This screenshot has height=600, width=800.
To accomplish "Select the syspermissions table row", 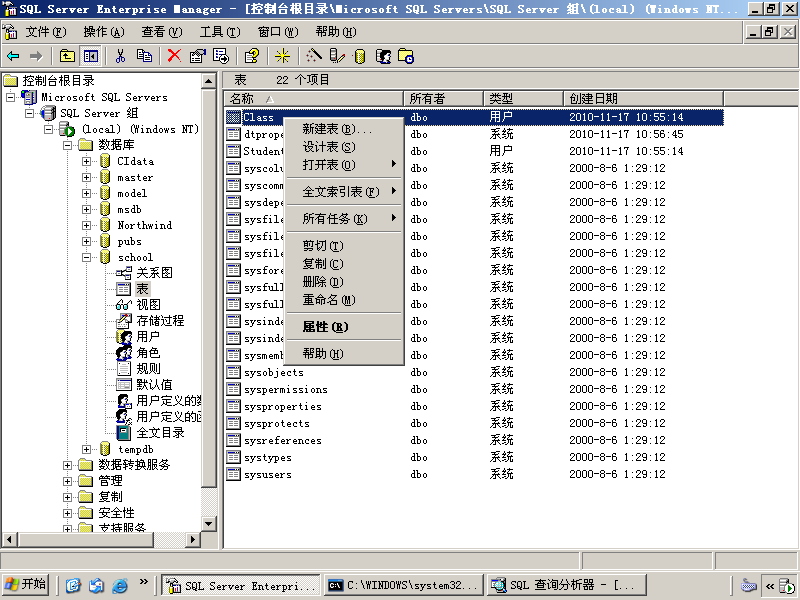I will 474,389.
